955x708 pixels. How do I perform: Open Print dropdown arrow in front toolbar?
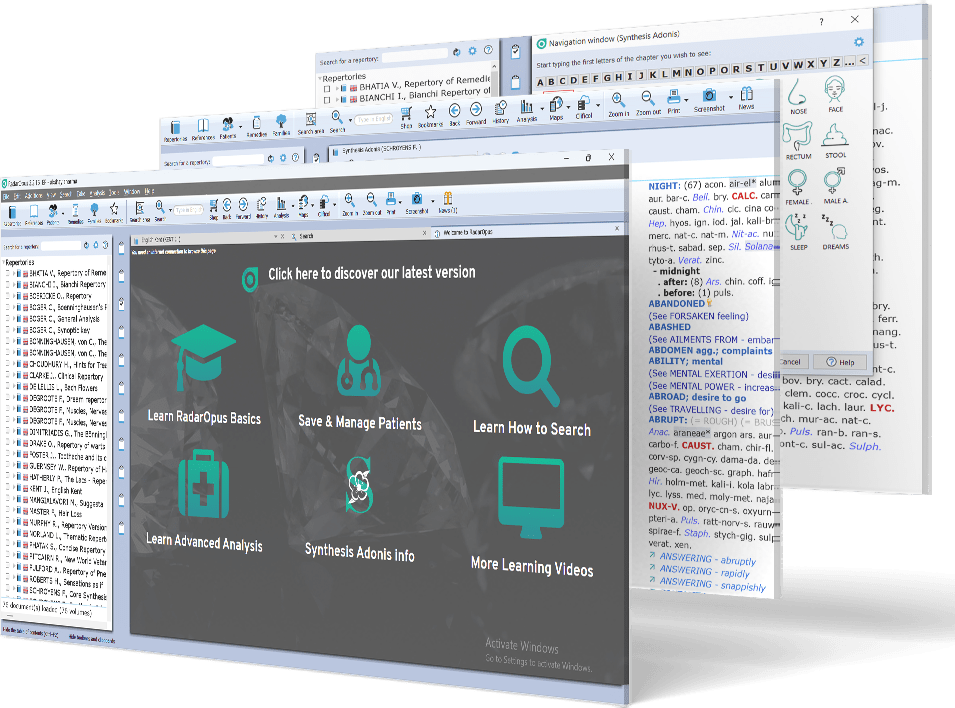pyautogui.click(x=400, y=201)
